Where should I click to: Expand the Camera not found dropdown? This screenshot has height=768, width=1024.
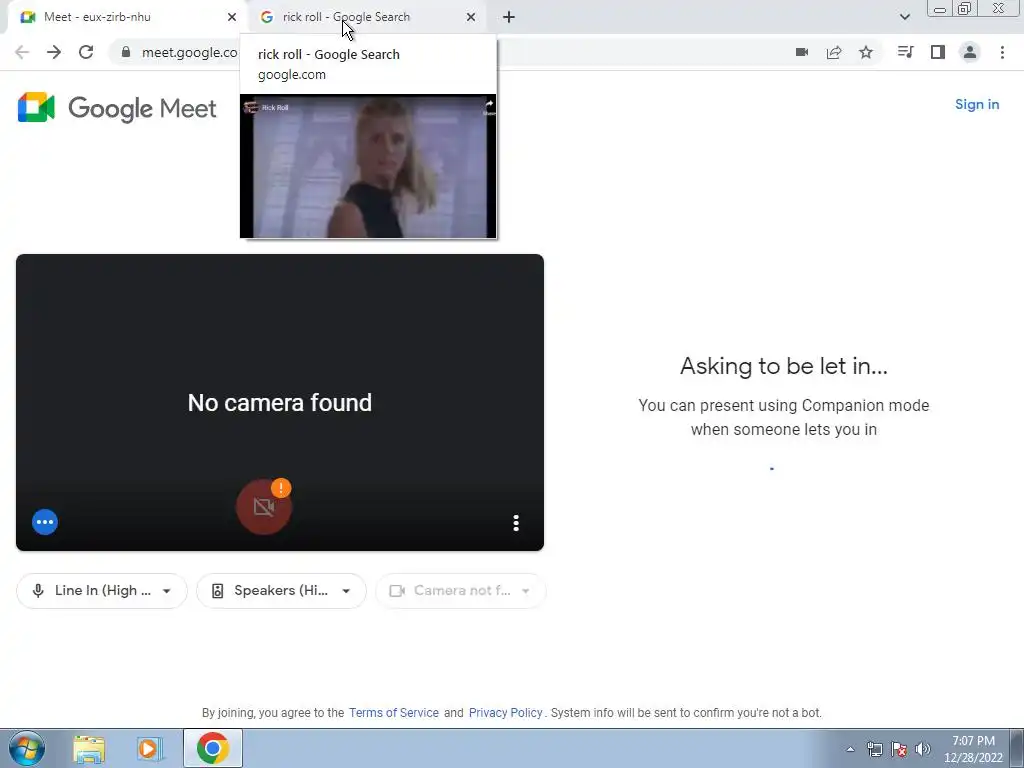[460, 591]
